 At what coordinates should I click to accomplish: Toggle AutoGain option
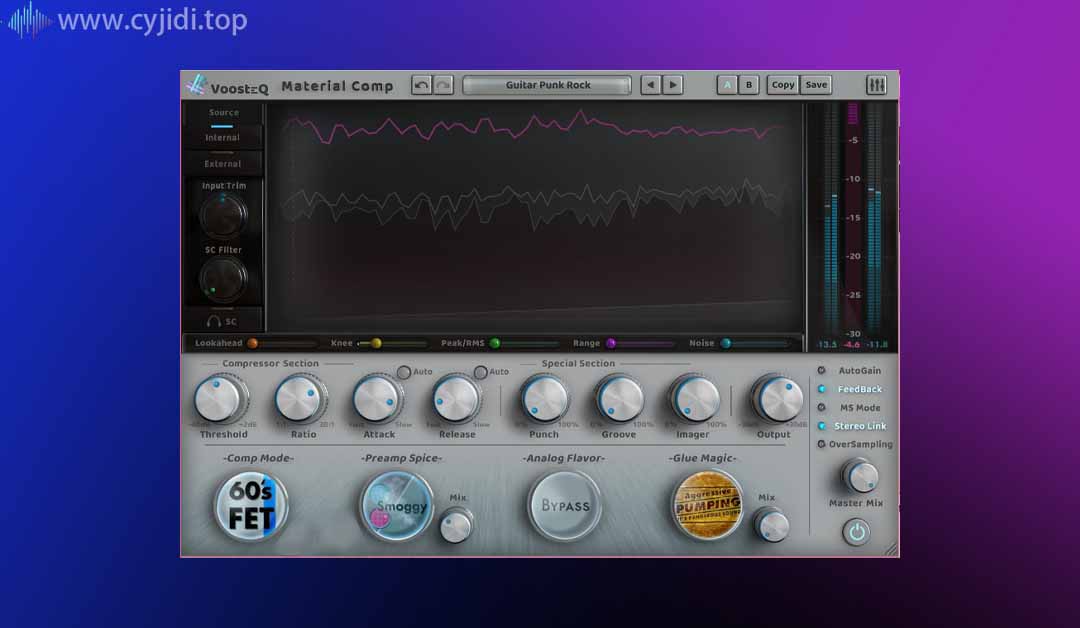click(x=851, y=370)
